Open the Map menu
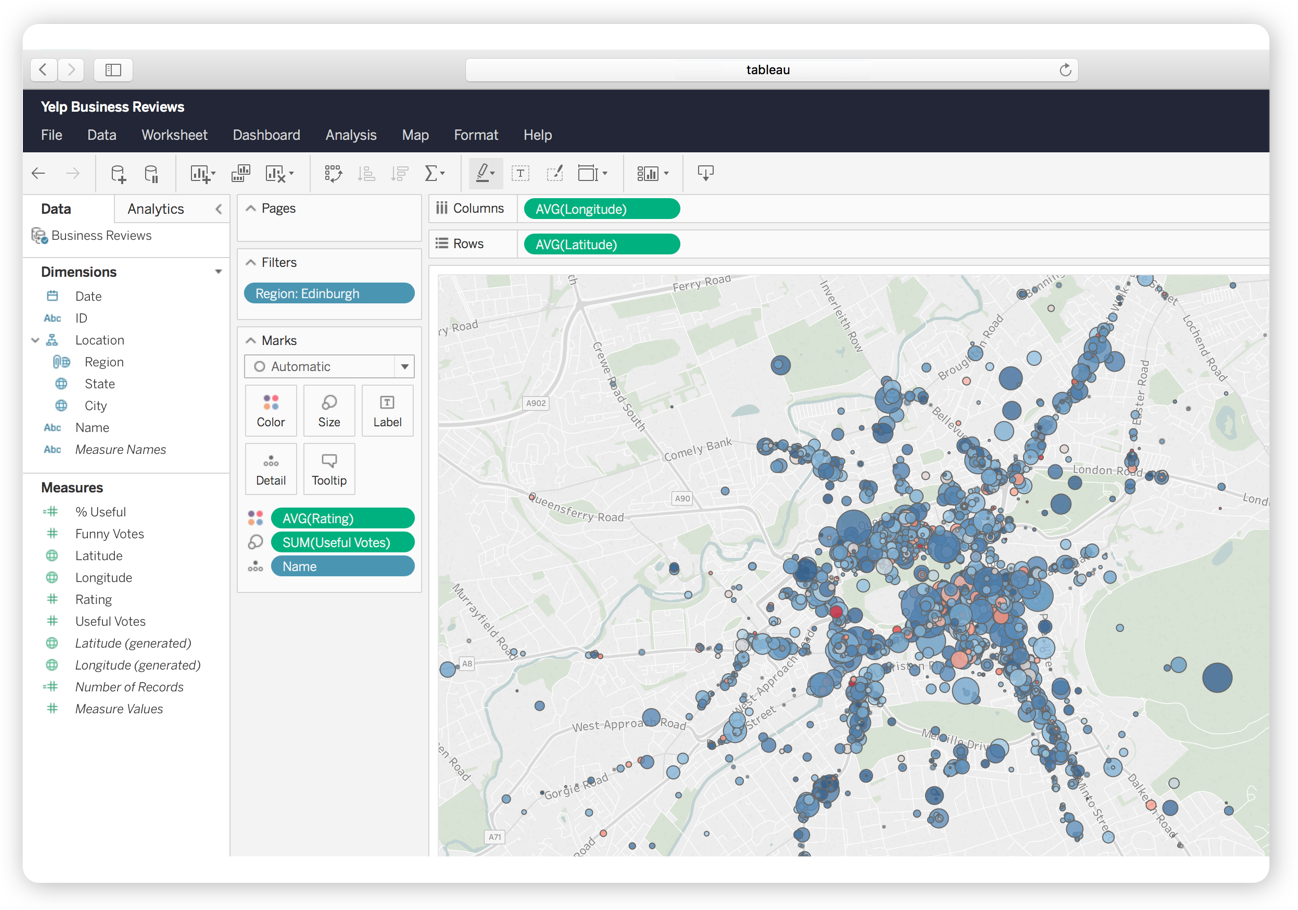The height and width of the screenshot is (910, 1298). (x=415, y=135)
